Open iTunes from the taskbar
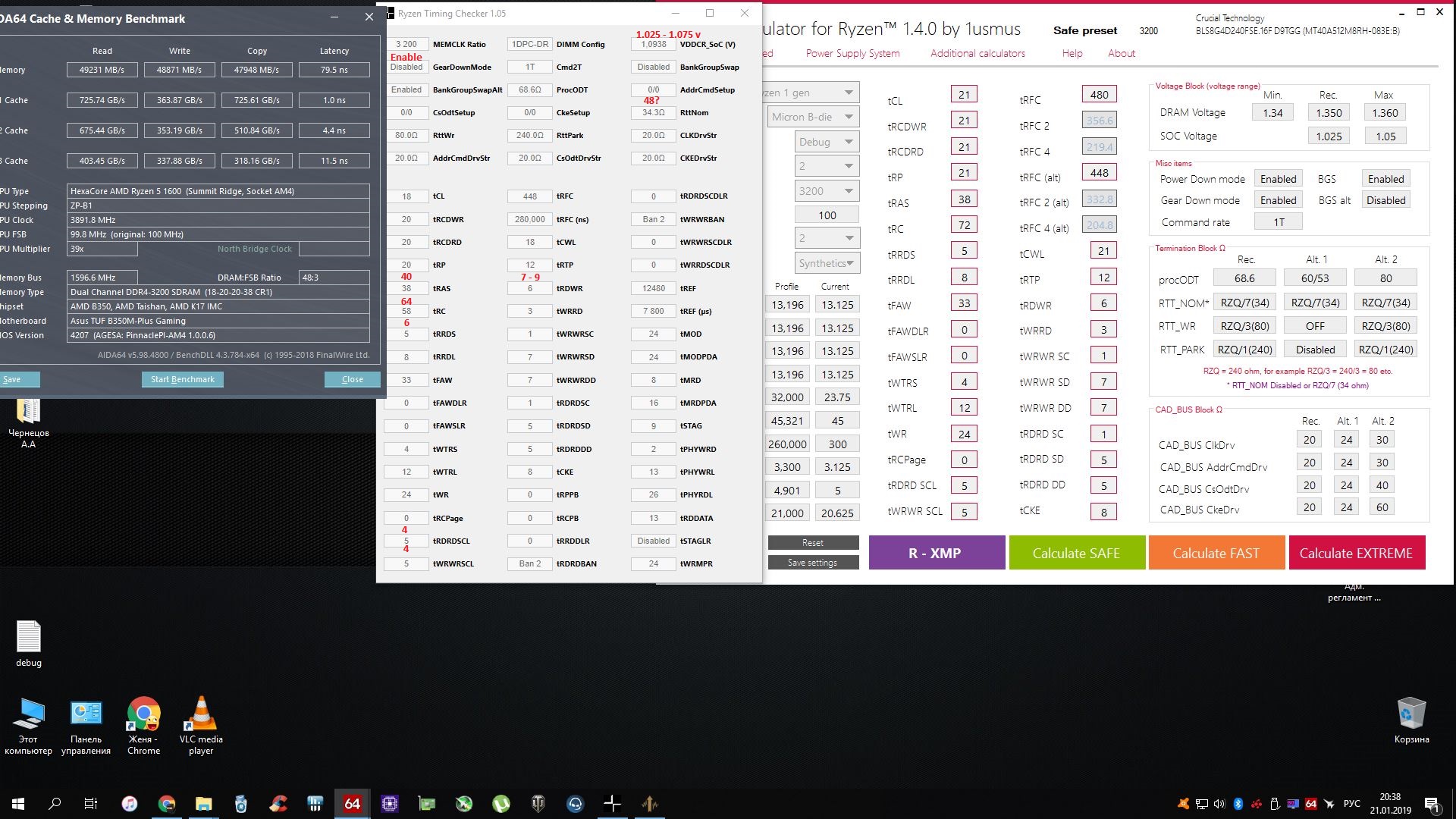 click(130, 804)
